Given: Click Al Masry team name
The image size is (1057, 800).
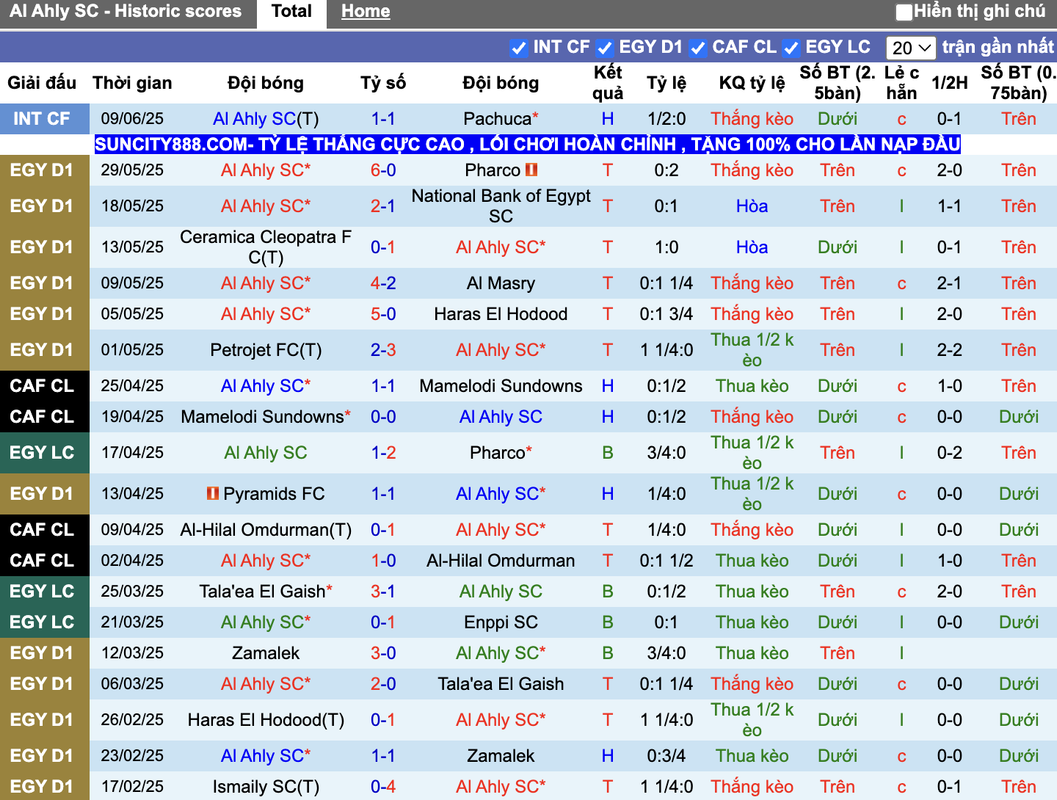Looking at the screenshot, I should pyautogui.click(x=500, y=283).
